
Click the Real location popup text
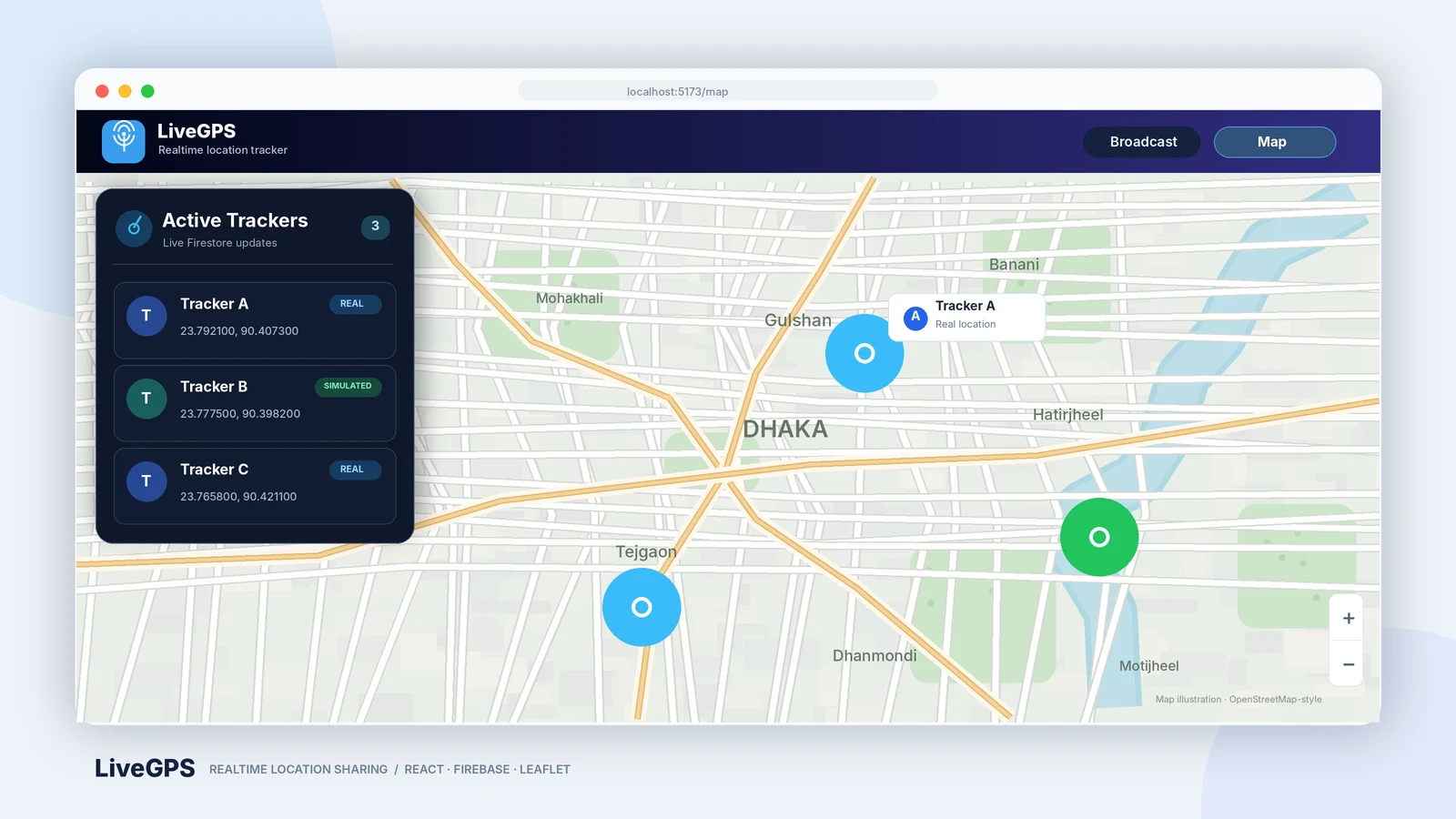coord(966,324)
